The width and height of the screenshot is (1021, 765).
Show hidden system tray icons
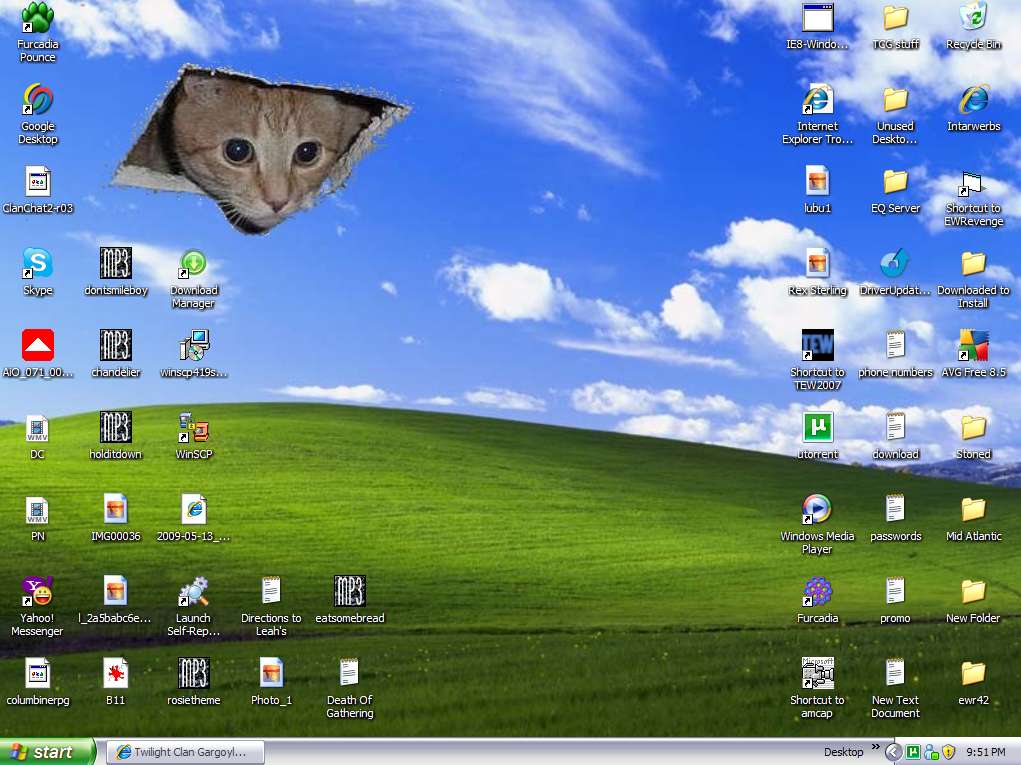[x=893, y=753]
